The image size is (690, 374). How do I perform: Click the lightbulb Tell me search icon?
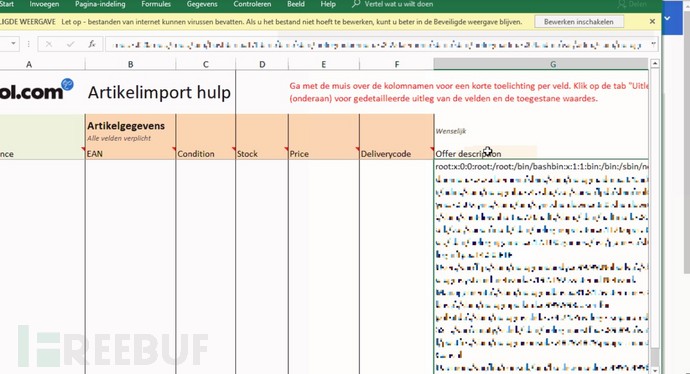(356, 4)
